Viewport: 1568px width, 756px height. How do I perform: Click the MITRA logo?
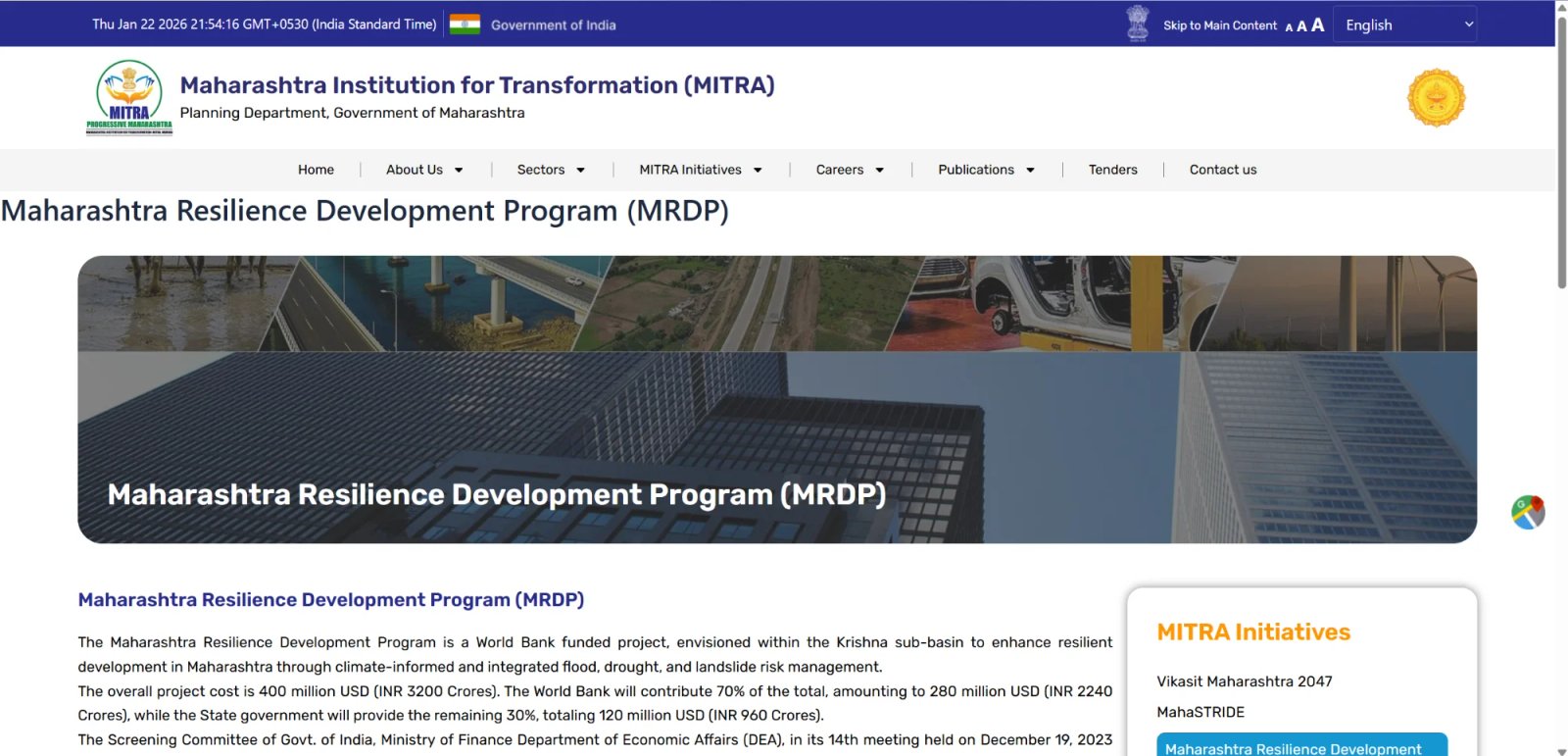(x=129, y=98)
